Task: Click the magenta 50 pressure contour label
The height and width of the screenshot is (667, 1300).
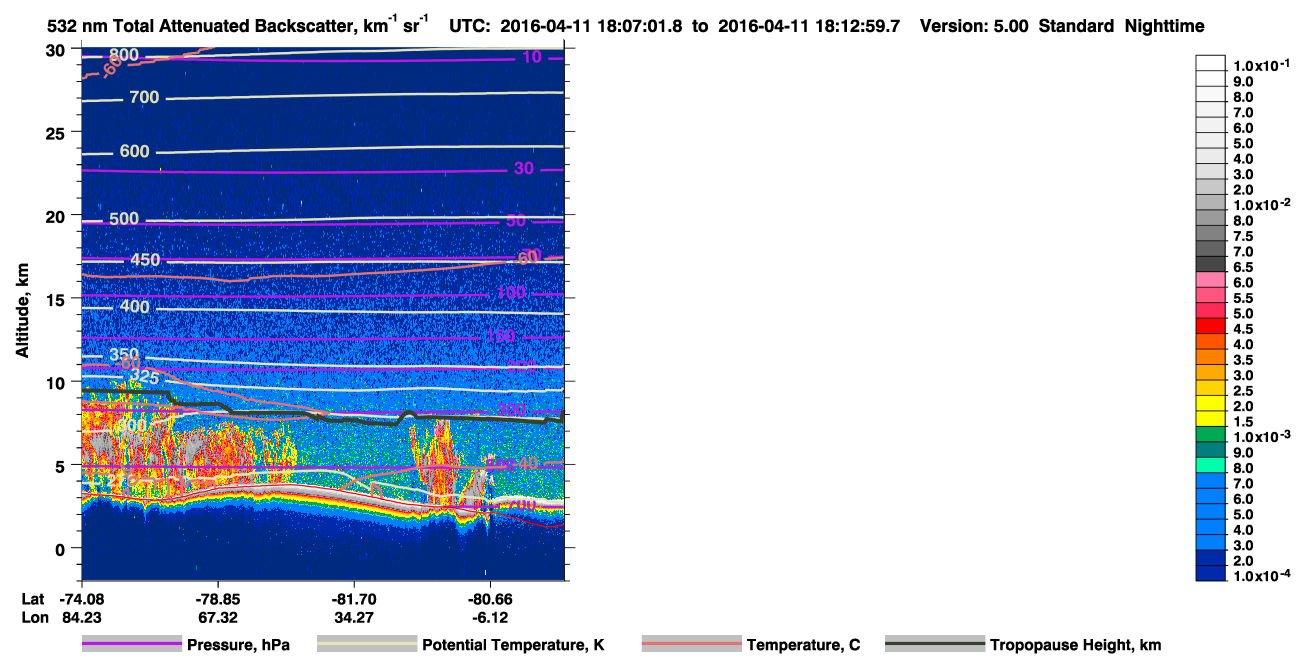Action: point(516,221)
